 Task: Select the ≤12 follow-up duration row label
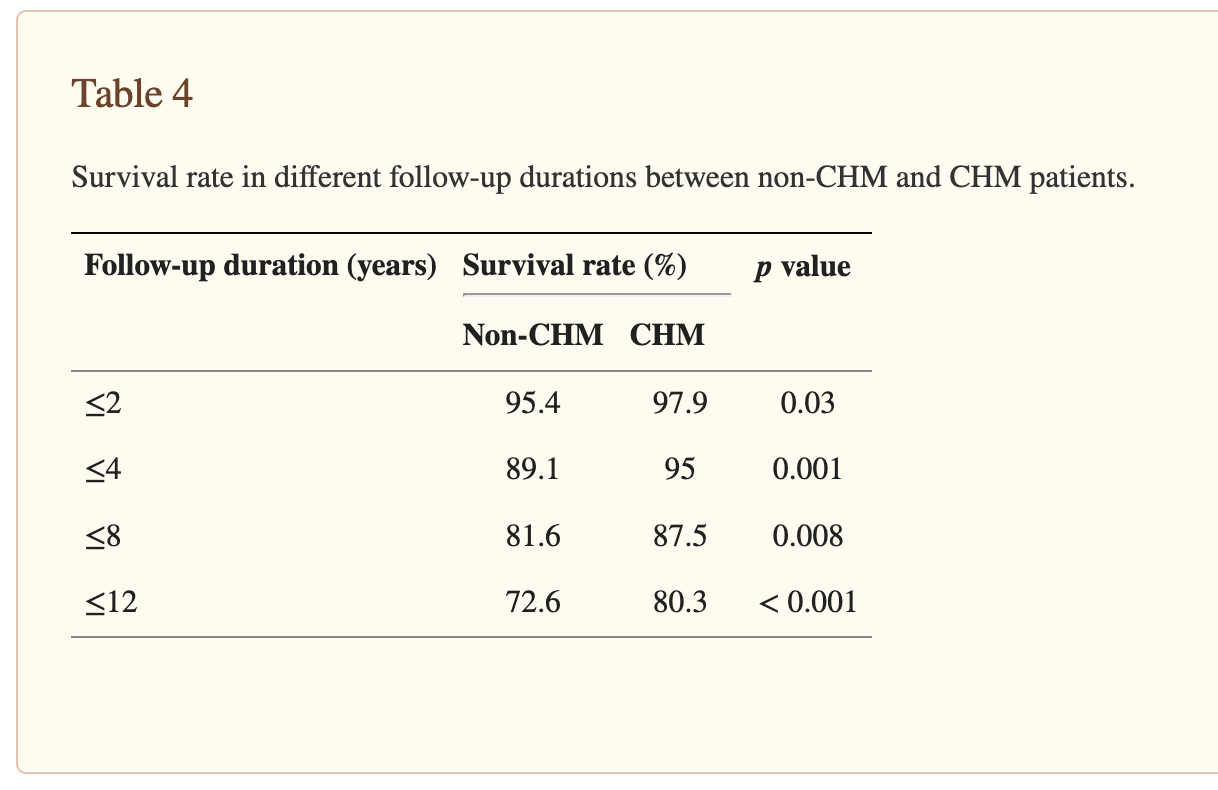110,602
